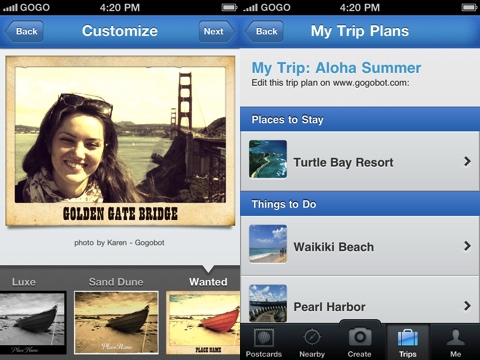Tap the Create camera icon
The height and width of the screenshot is (360, 480).
point(360,337)
